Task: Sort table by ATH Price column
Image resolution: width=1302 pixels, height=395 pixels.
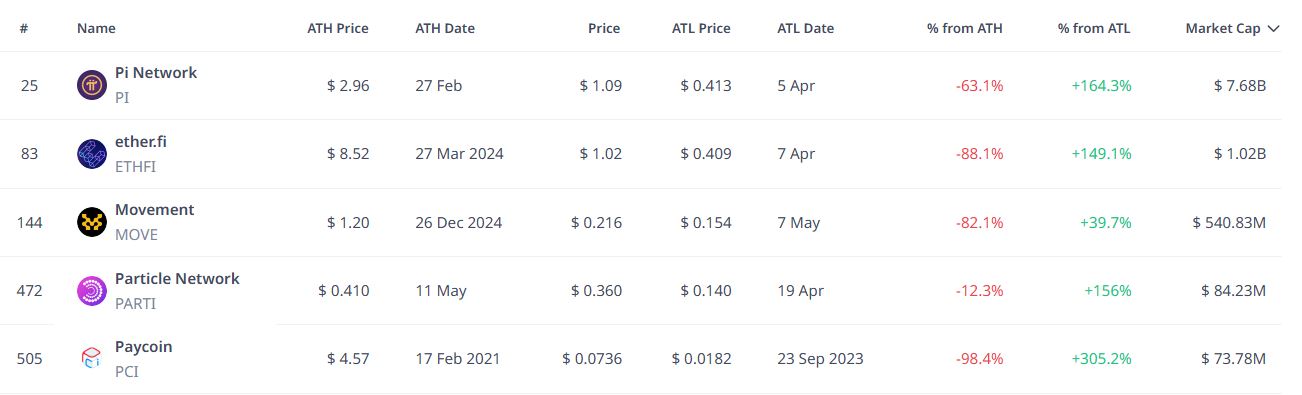Action: (338, 28)
